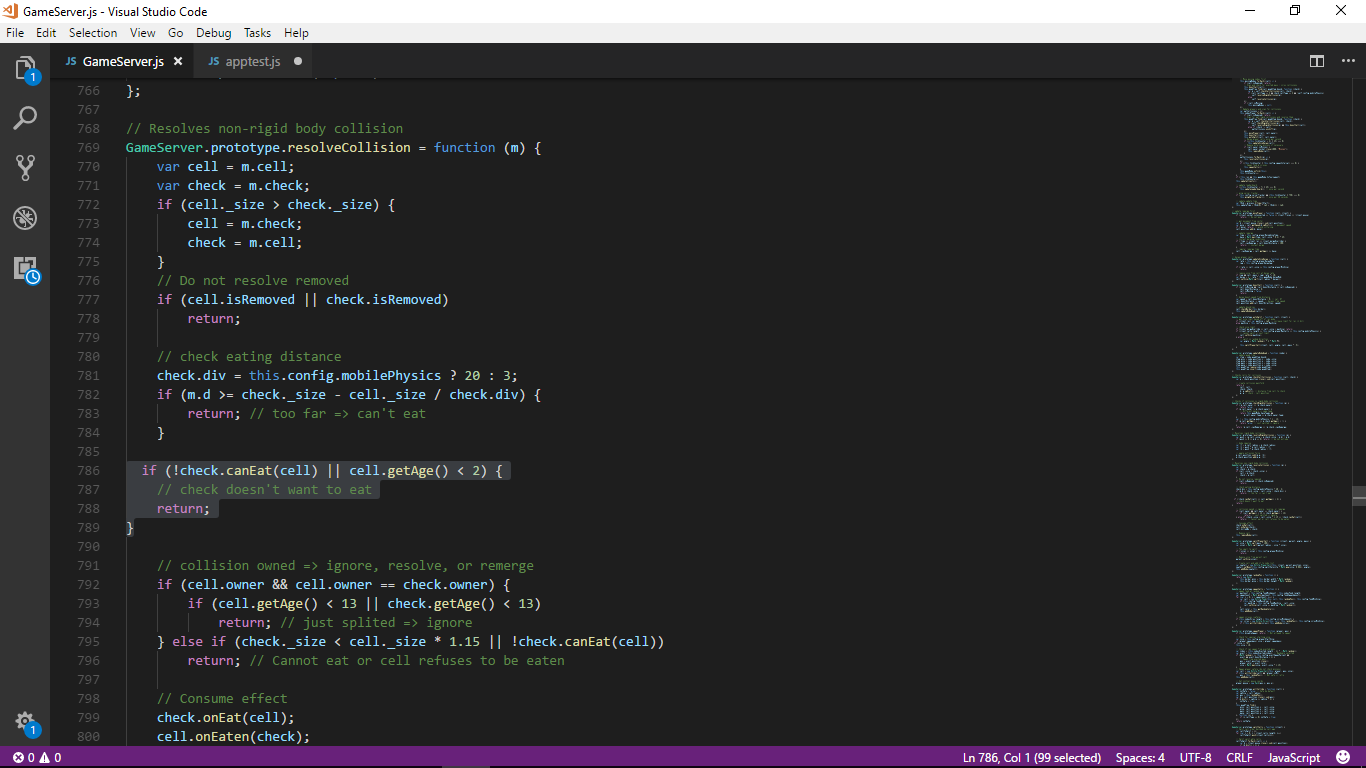The height and width of the screenshot is (768, 1366).
Task: Open the Debug menu
Action: [x=213, y=32]
